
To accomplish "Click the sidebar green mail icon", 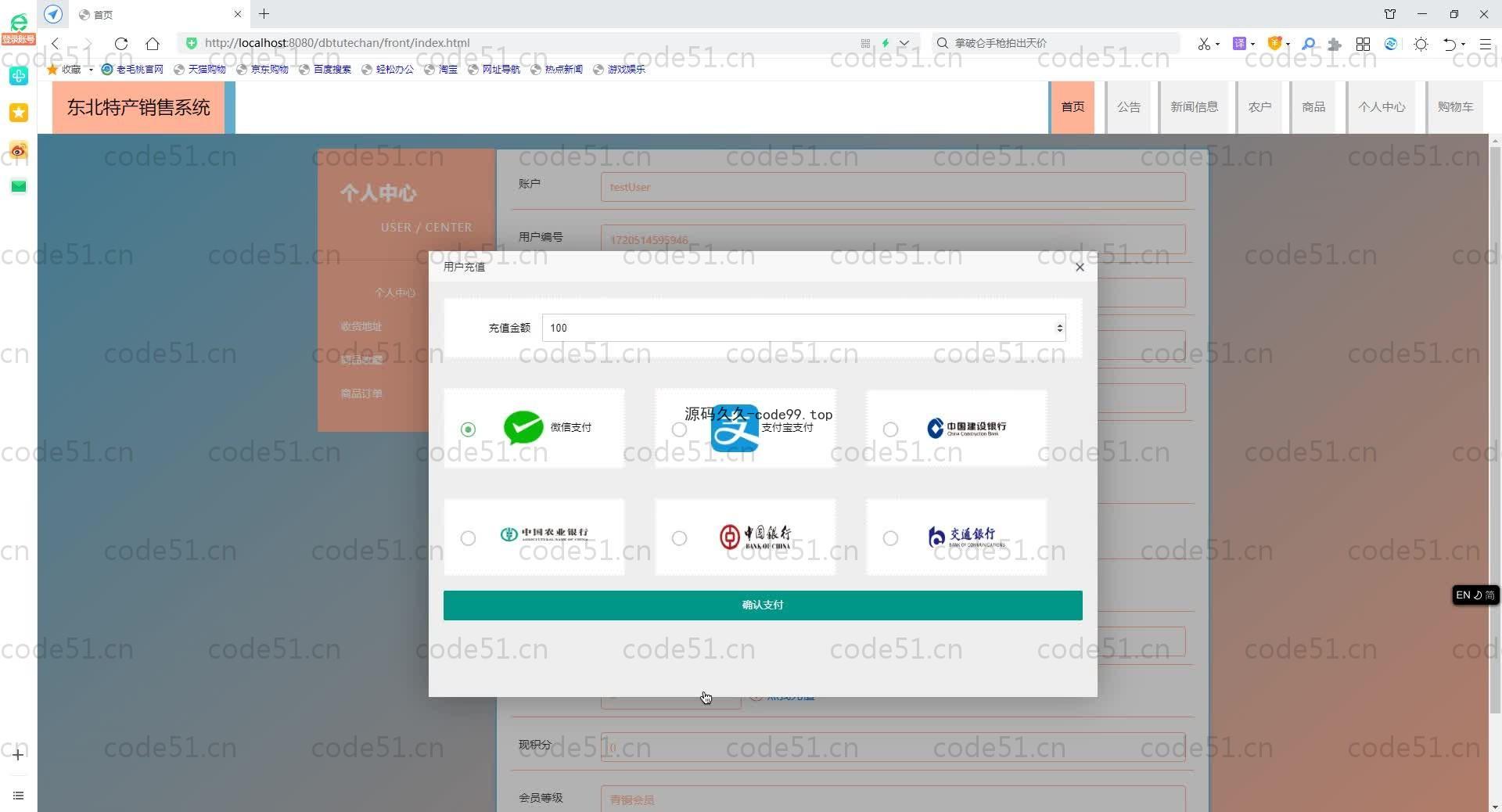I will tap(19, 186).
